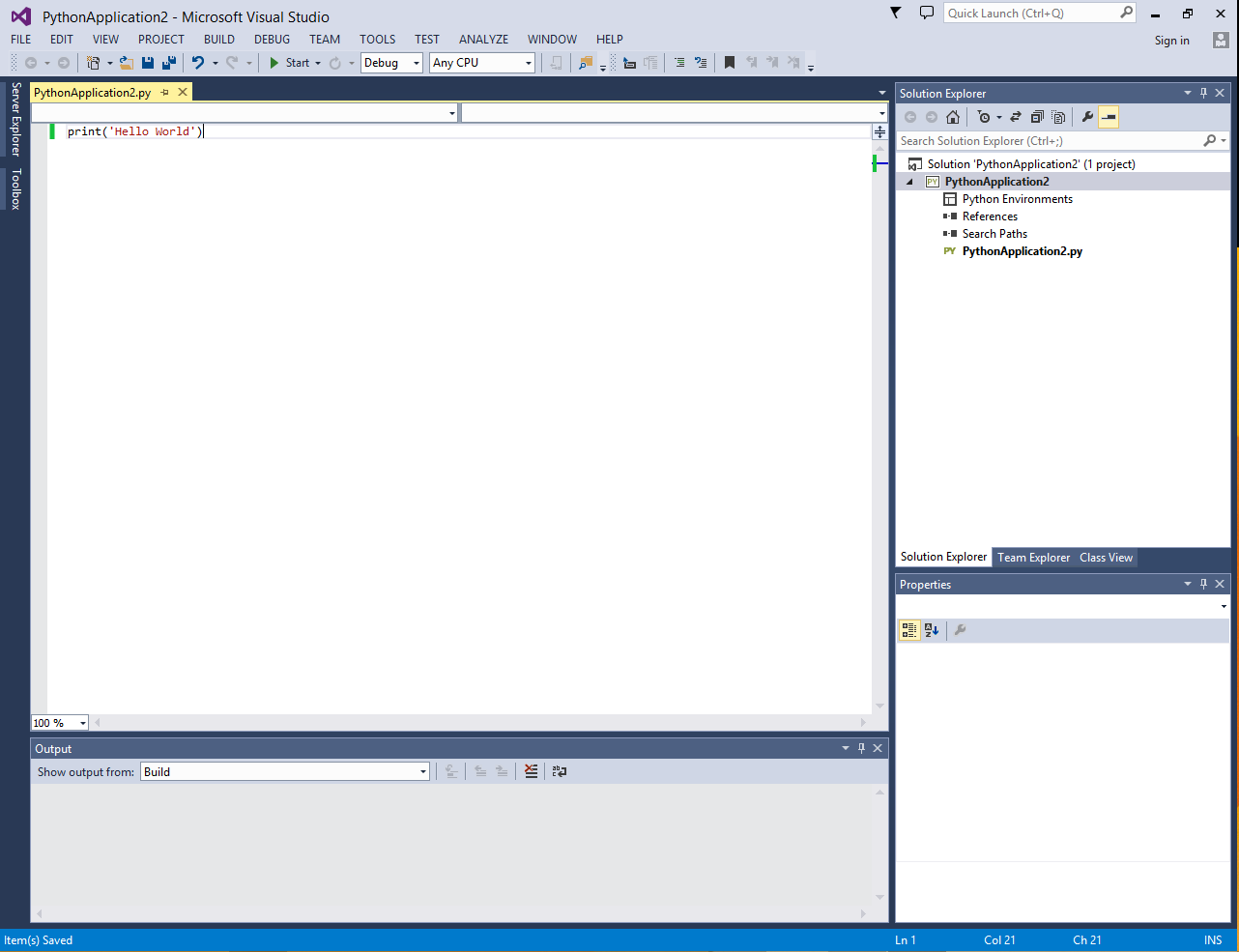Open Solution Explorer home view
This screenshot has width=1239, height=952.
coord(953,116)
